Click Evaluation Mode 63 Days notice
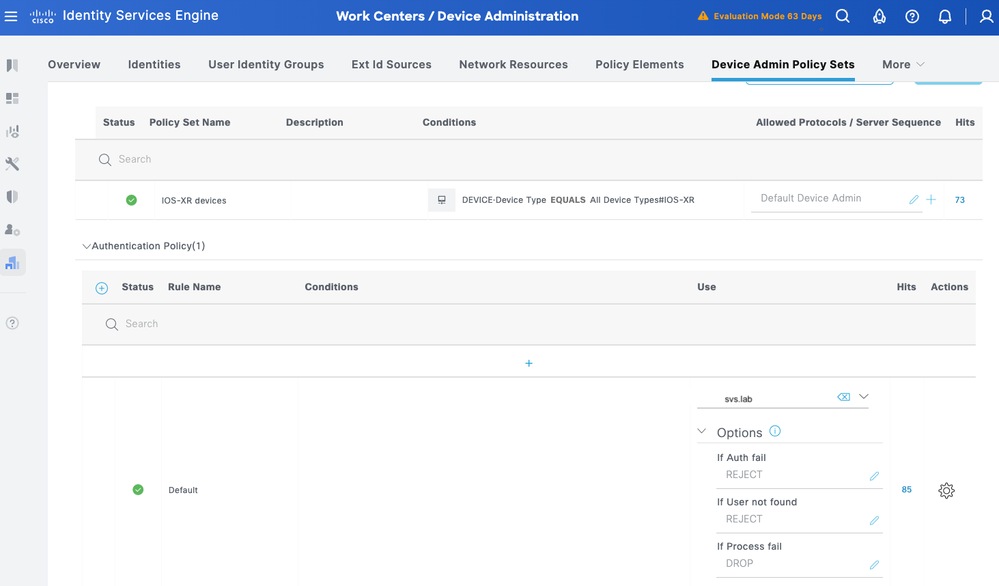 click(x=767, y=16)
